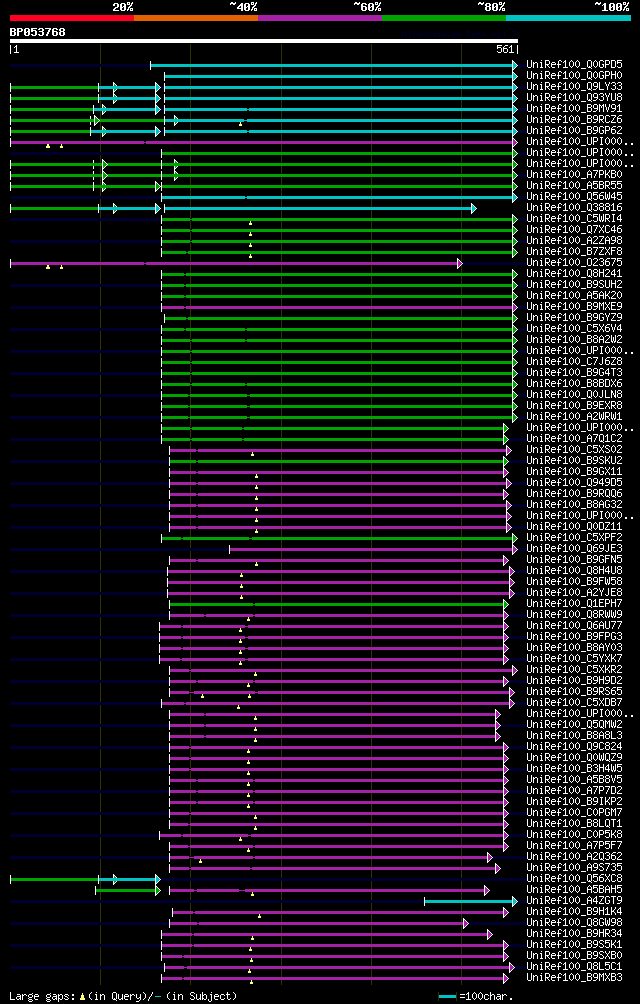Open hit UniRef100_B9MV91
Screen dimensions: 640x1004
[574, 109]
